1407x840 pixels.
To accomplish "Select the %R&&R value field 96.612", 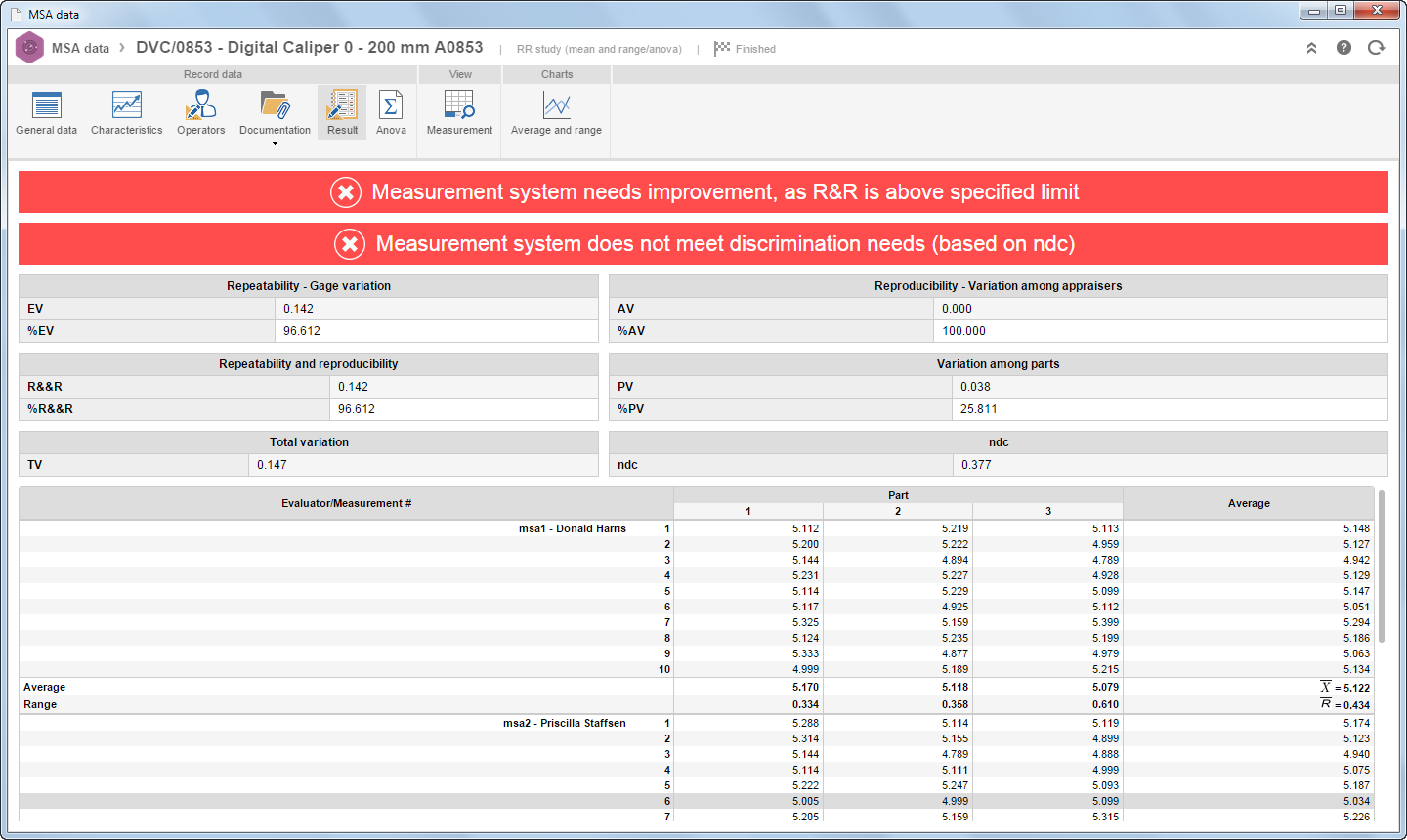I will point(463,409).
